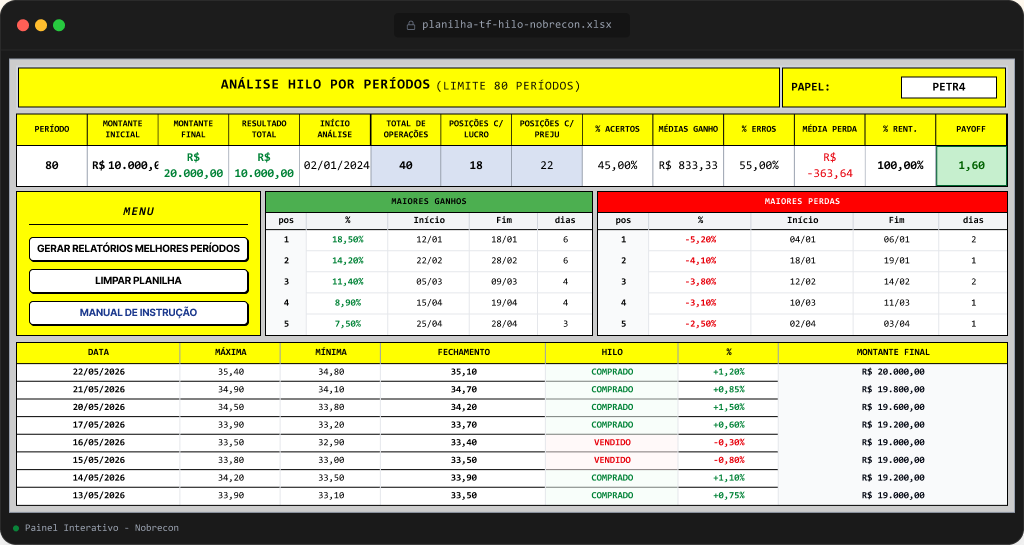The image size is (1024, 545).
Task: Select RESULTADO TOTAL value R$ 10.000,00
Action: [x=264, y=166]
